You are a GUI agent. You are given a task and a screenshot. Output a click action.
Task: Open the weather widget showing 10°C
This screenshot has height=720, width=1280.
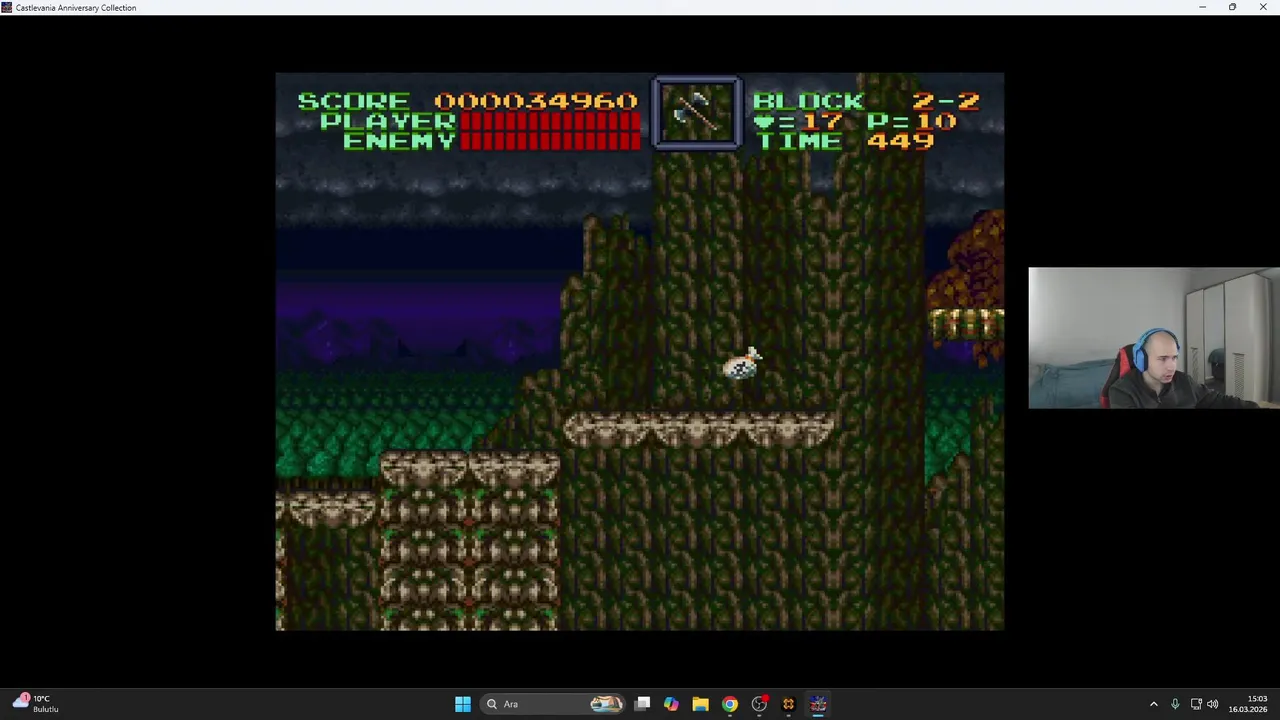(36, 704)
